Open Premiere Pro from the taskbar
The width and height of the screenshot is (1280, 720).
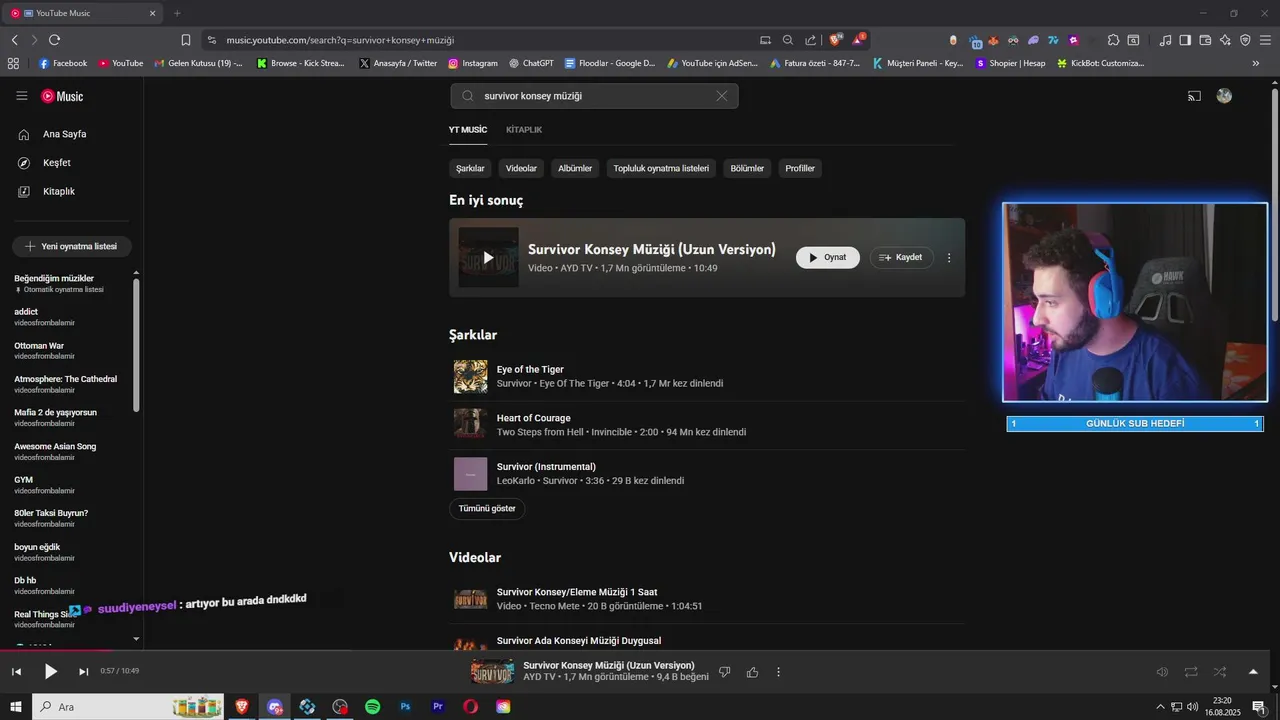(438, 707)
